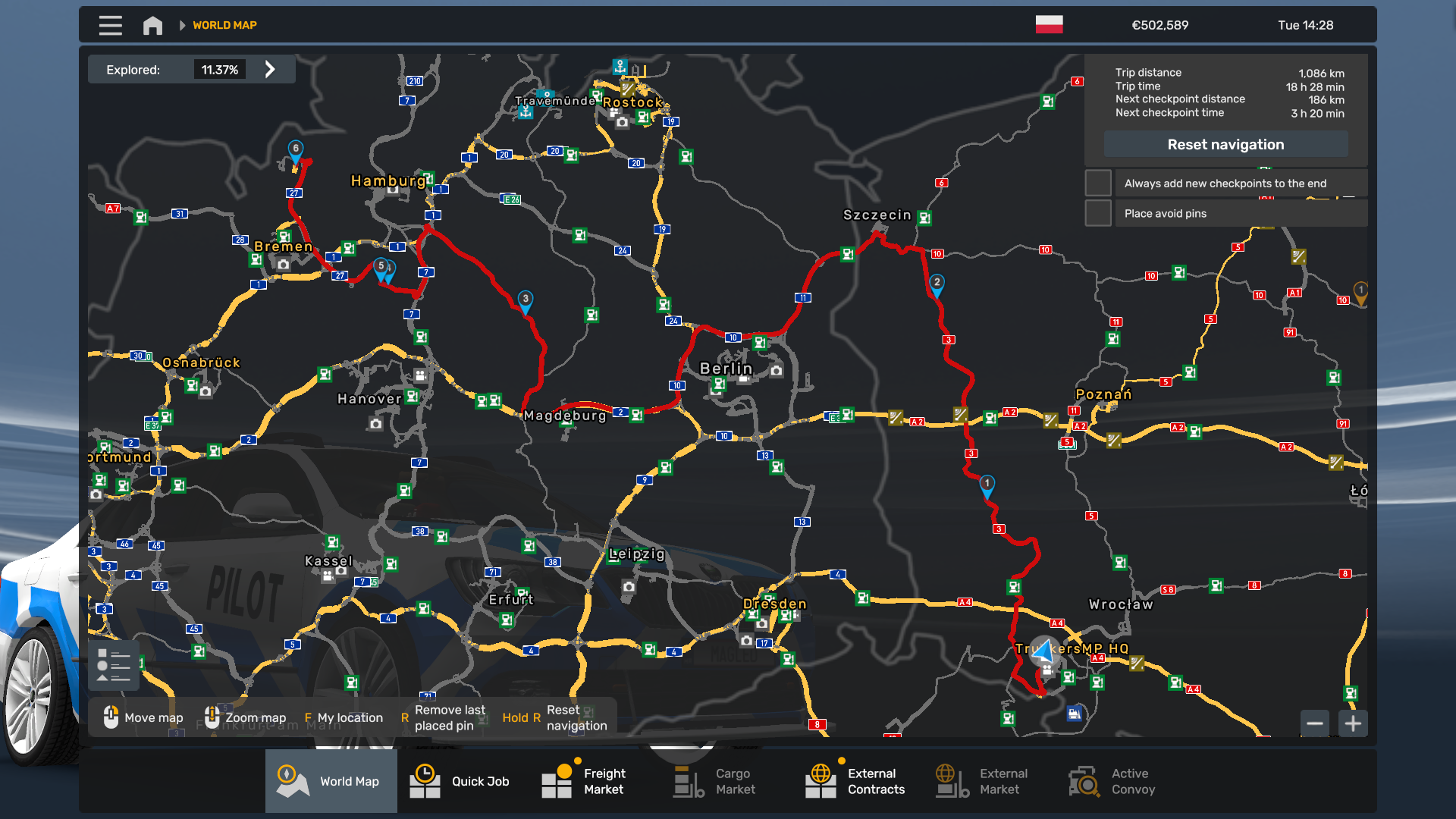
Task: Click the camera icon east of Berlin
Action: click(777, 371)
